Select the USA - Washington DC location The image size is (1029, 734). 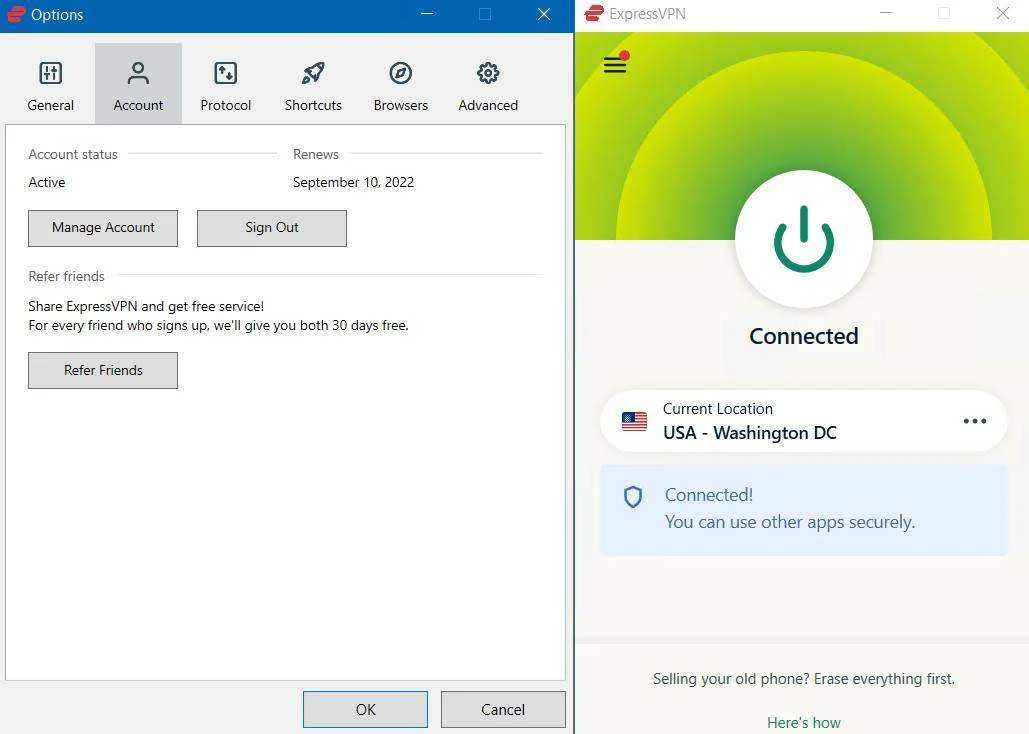804,421
